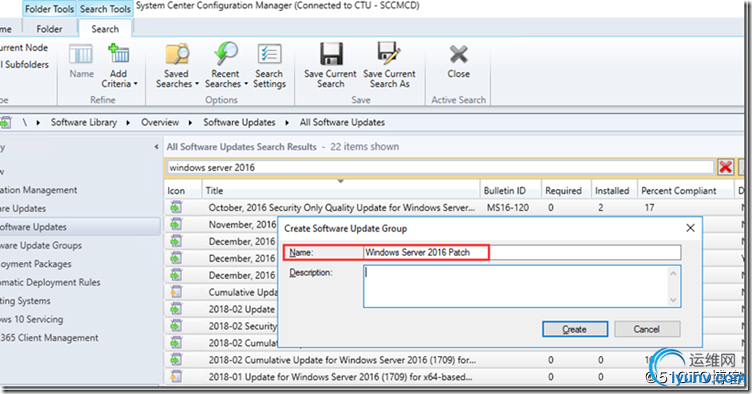Close Create Software Update Group dialog
The width and height of the screenshot is (752, 394).
690,228
